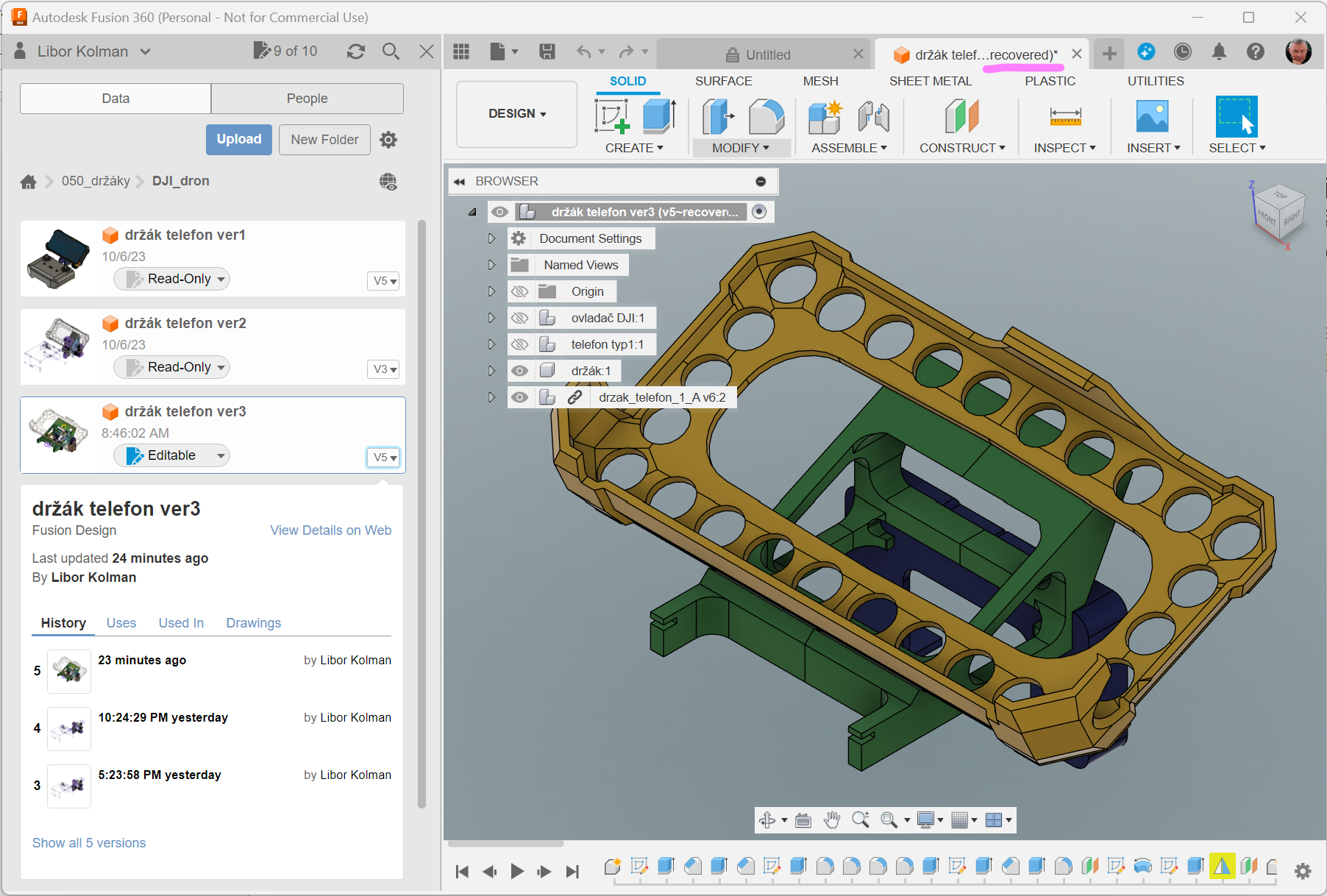Image resolution: width=1327 pixels, height=896 pixels.
Task: Open the Drawings tab in details
Action: click(253, 623)
